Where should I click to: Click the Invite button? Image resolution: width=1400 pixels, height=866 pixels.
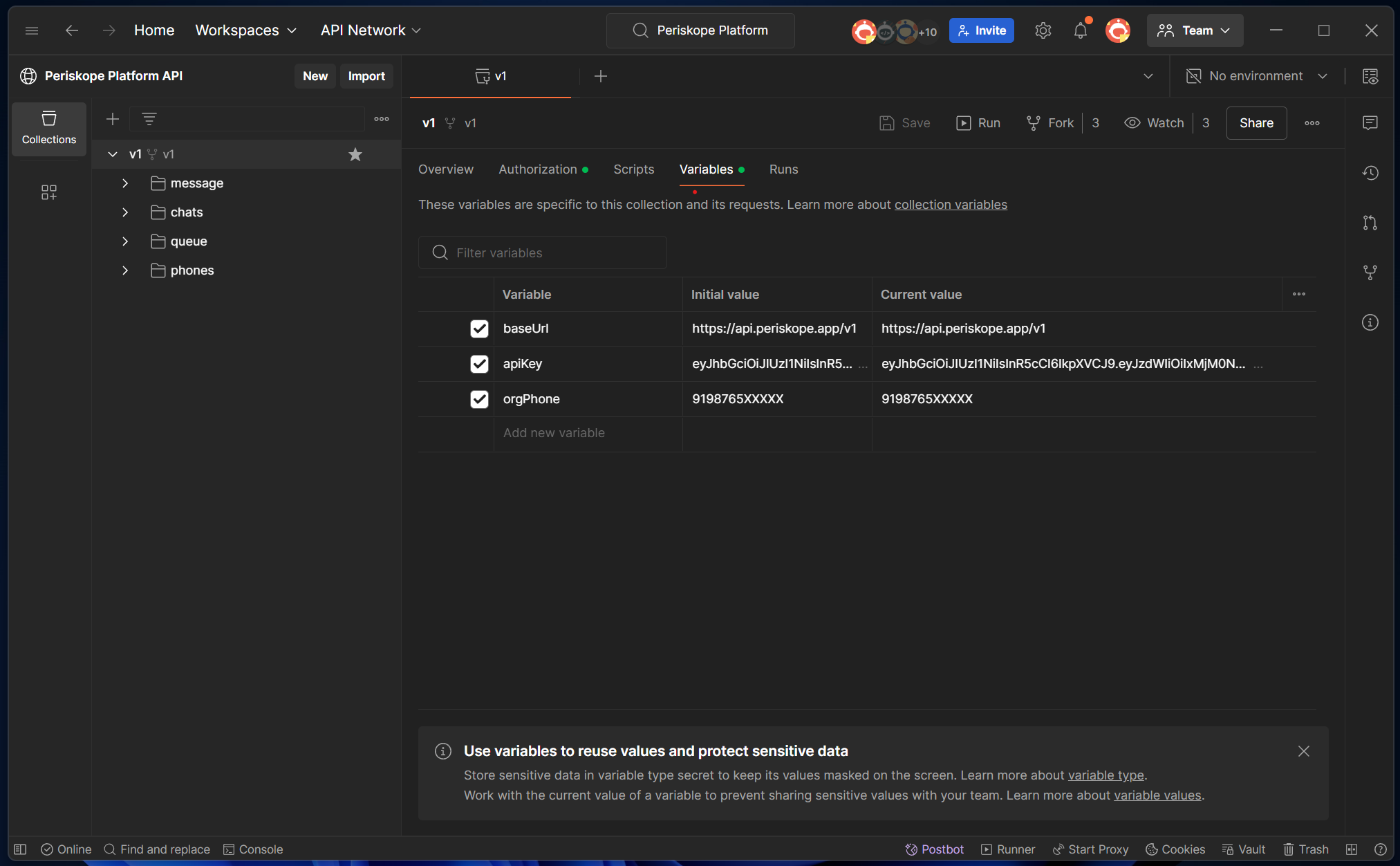click(982, 30)
